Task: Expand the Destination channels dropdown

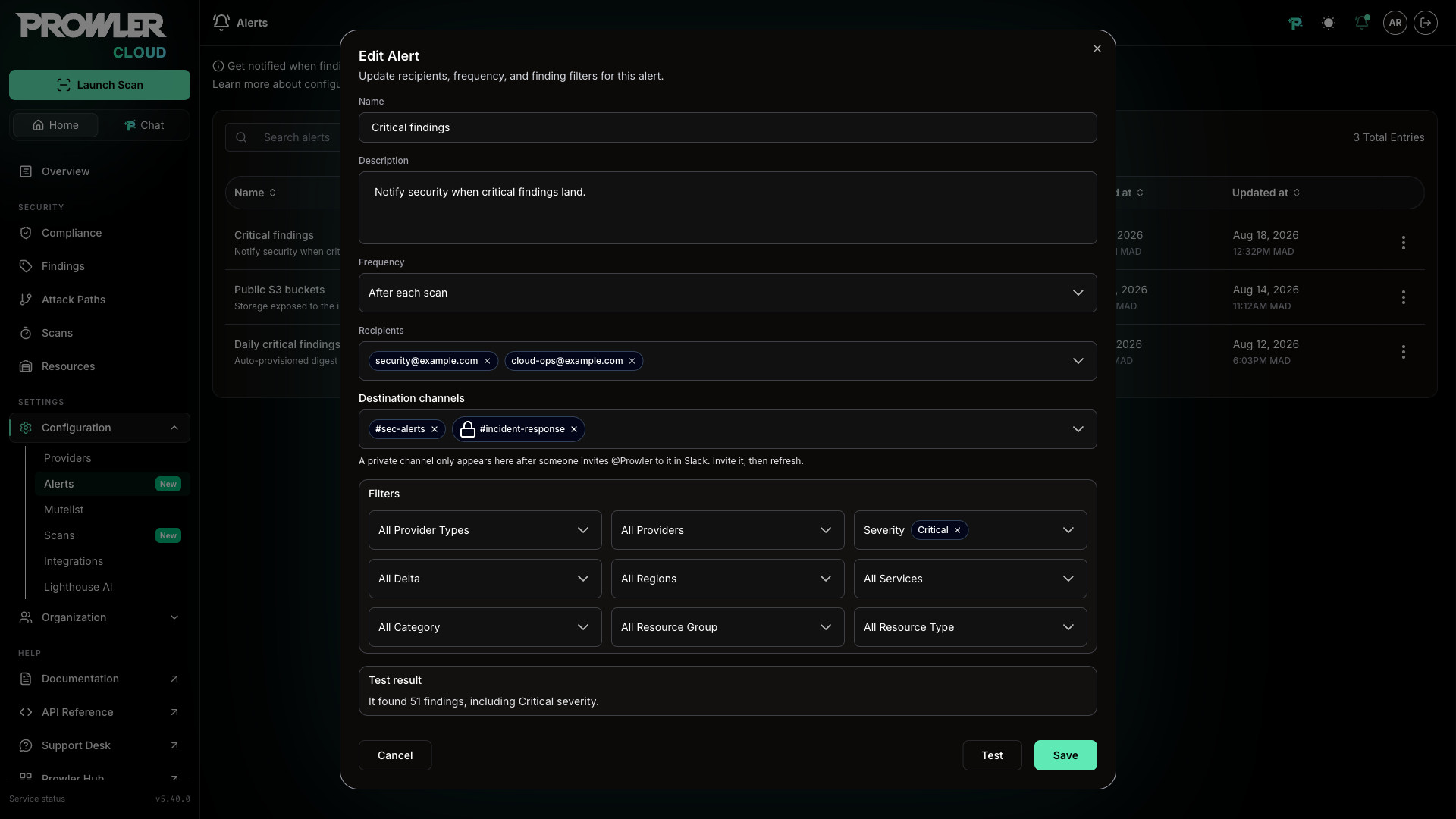Action: pos(1078,429)
